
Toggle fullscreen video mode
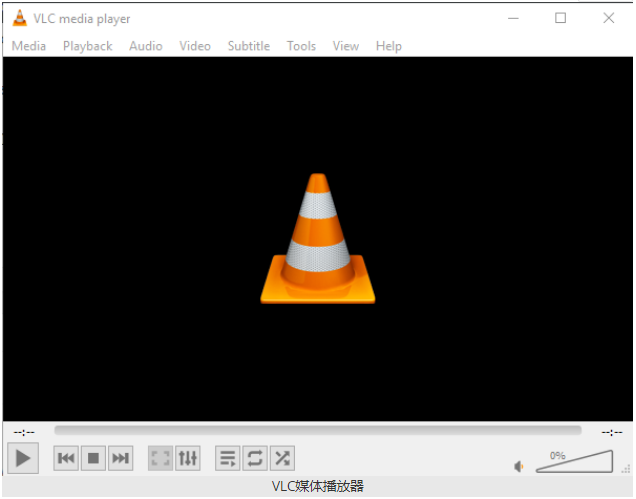(161, 459)
